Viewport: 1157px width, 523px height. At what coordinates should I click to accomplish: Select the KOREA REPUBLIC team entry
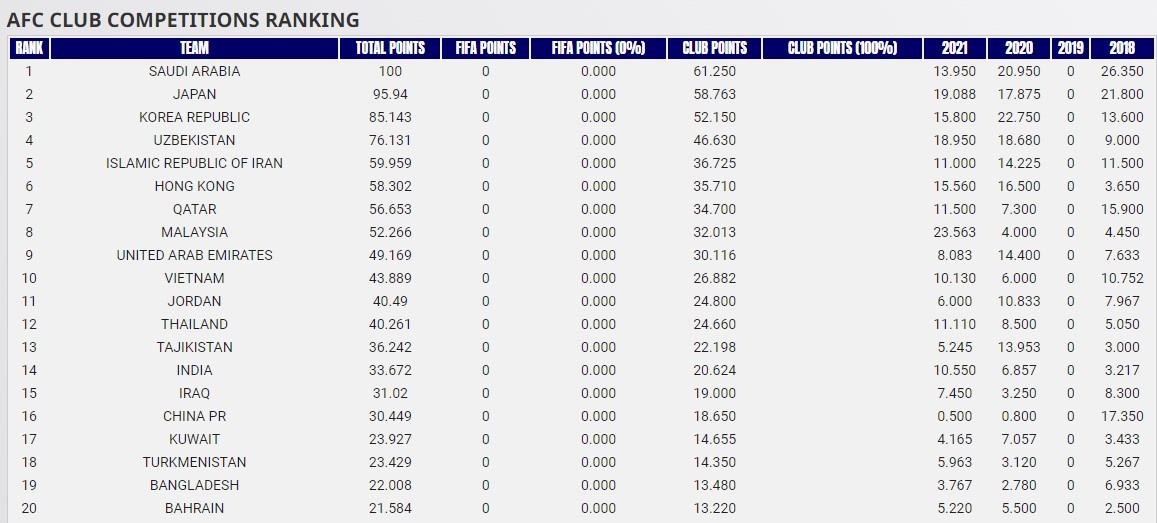tap(194, 117)
